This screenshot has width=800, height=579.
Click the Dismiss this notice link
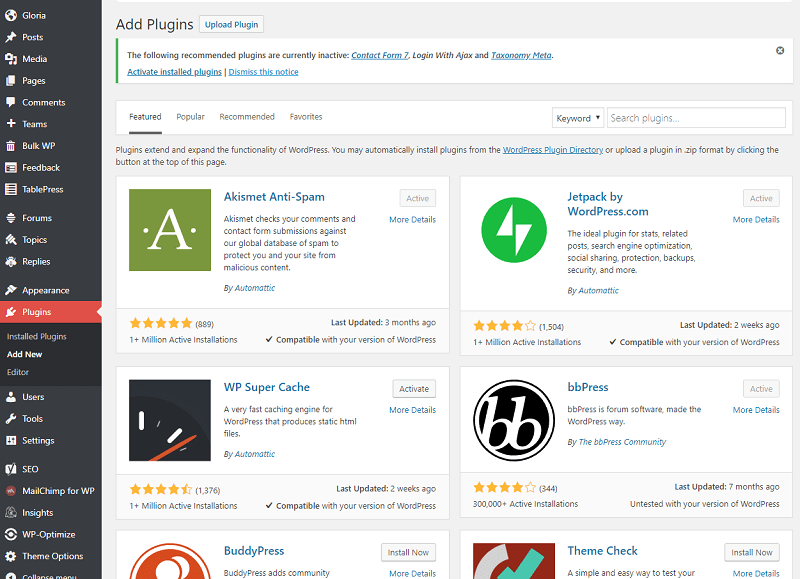click(x=263, y=72)
